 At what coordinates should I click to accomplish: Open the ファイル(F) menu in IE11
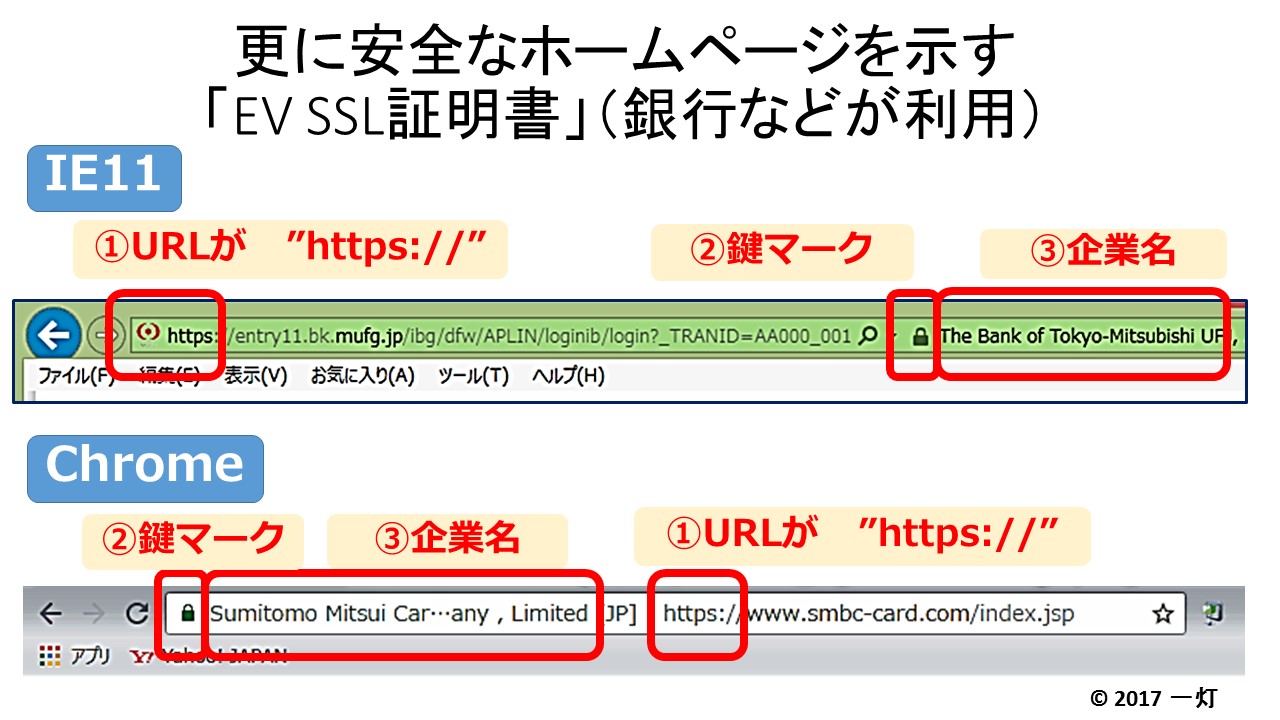pyautogui.click(x=76, y=376)
